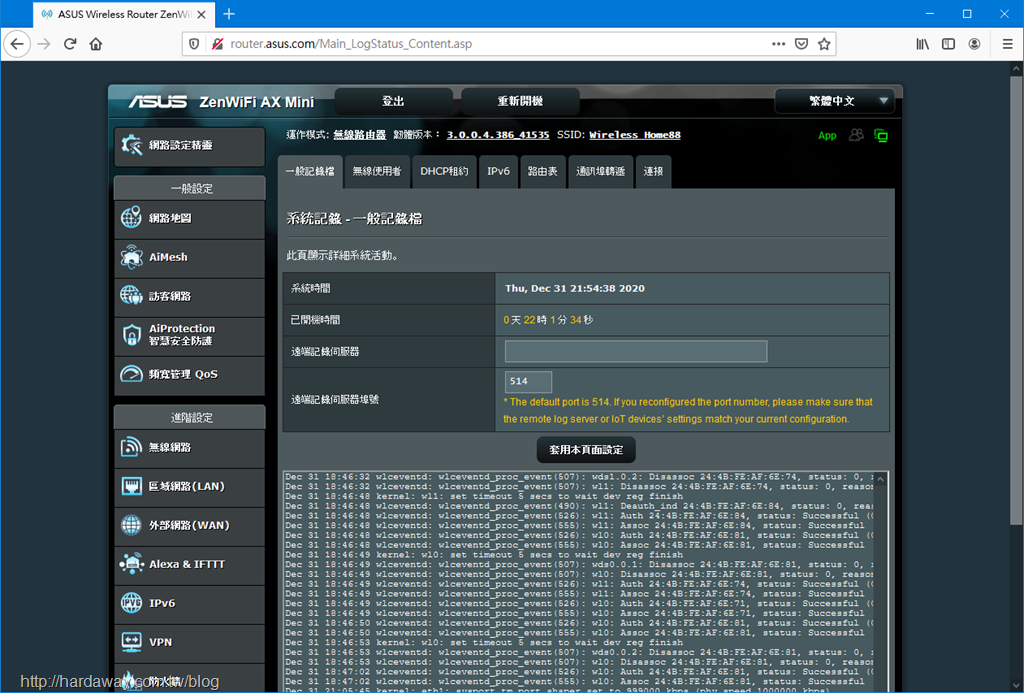This screenshot has width=1024, height=693.
Task: Apply settings with 套用本頁面設定 button
Action: [x=586, y=449]
